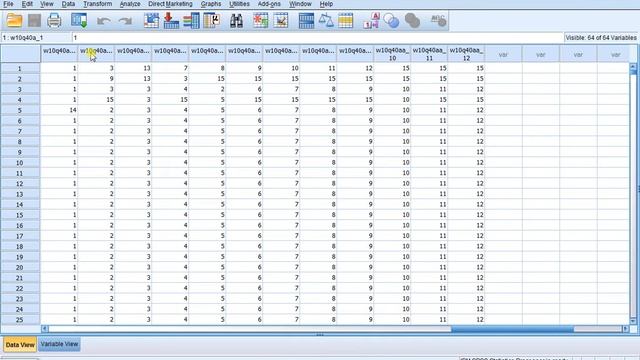This screenshot has width=640, height=360.
Task: Open the Variables info icon
Action: point(191,20)
